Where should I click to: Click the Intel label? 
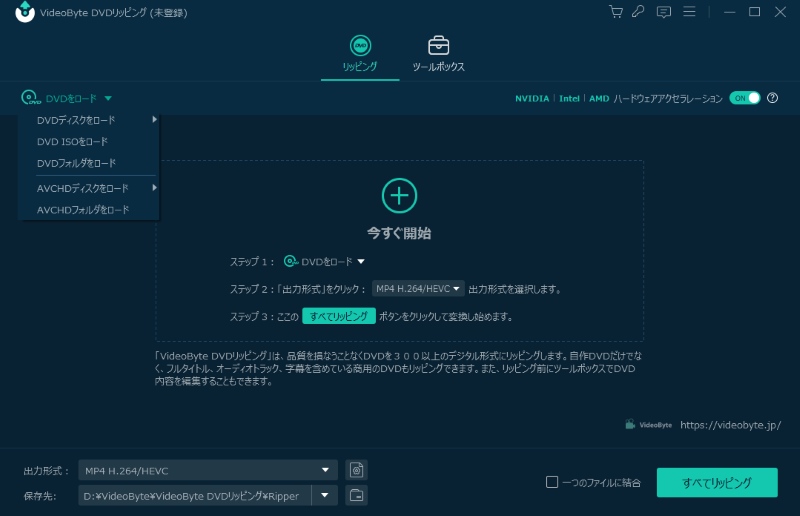pos(569,98)
